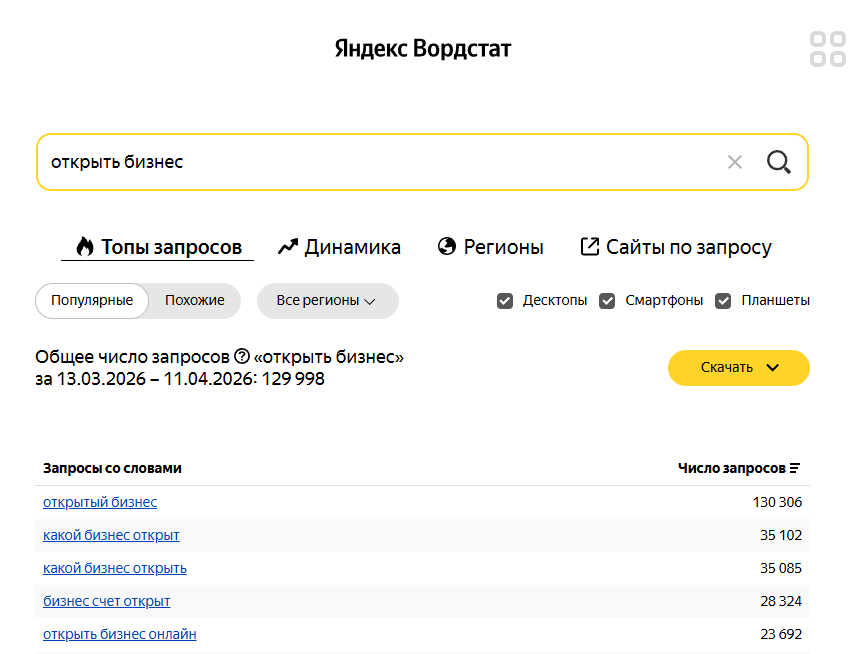Open the Все регионы dropdown
The width and height of the screenshot is (855, 654).
pyautogui.click(x=328, y=301)
